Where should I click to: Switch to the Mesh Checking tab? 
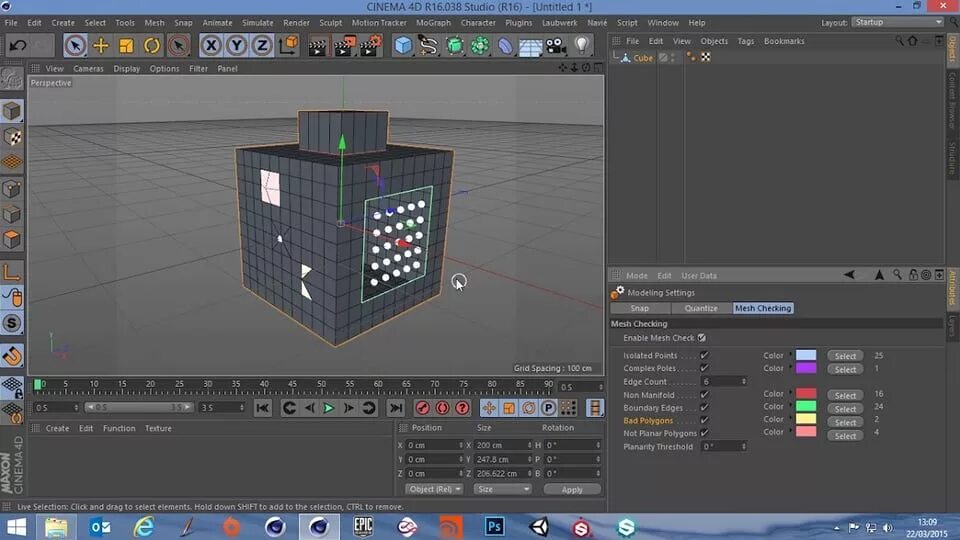(x=763, y=308)
